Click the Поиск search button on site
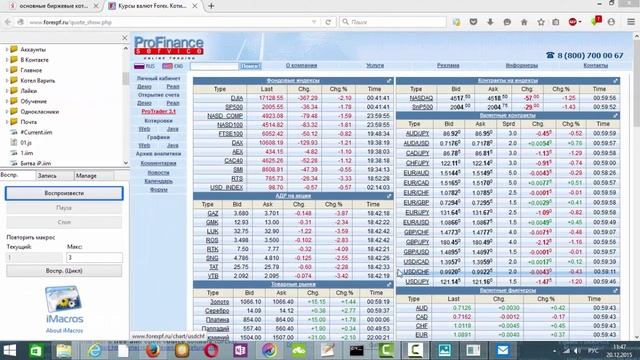This screenshot has height=360, width=640. coord(250,66)
